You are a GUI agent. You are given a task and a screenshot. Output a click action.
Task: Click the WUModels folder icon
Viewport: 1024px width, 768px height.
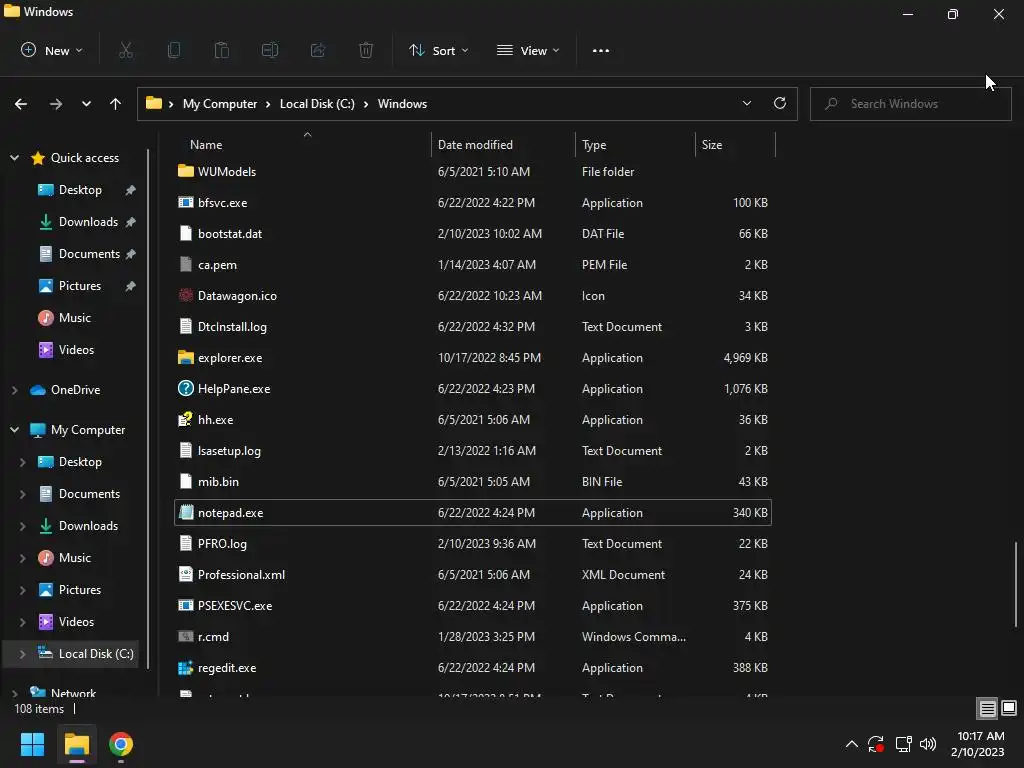pyautogui.click(x=185, y=171)
